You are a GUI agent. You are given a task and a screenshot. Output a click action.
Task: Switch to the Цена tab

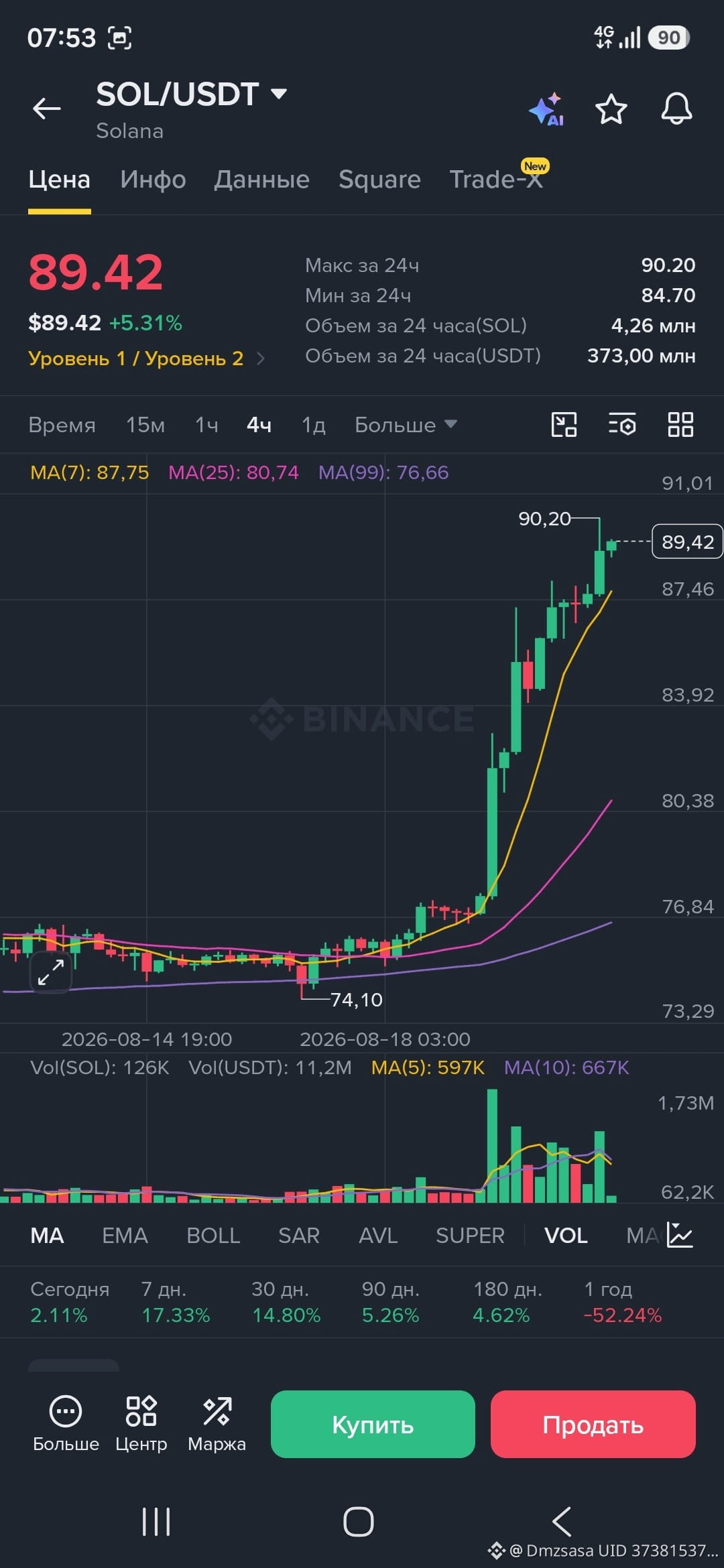[59, 180]
